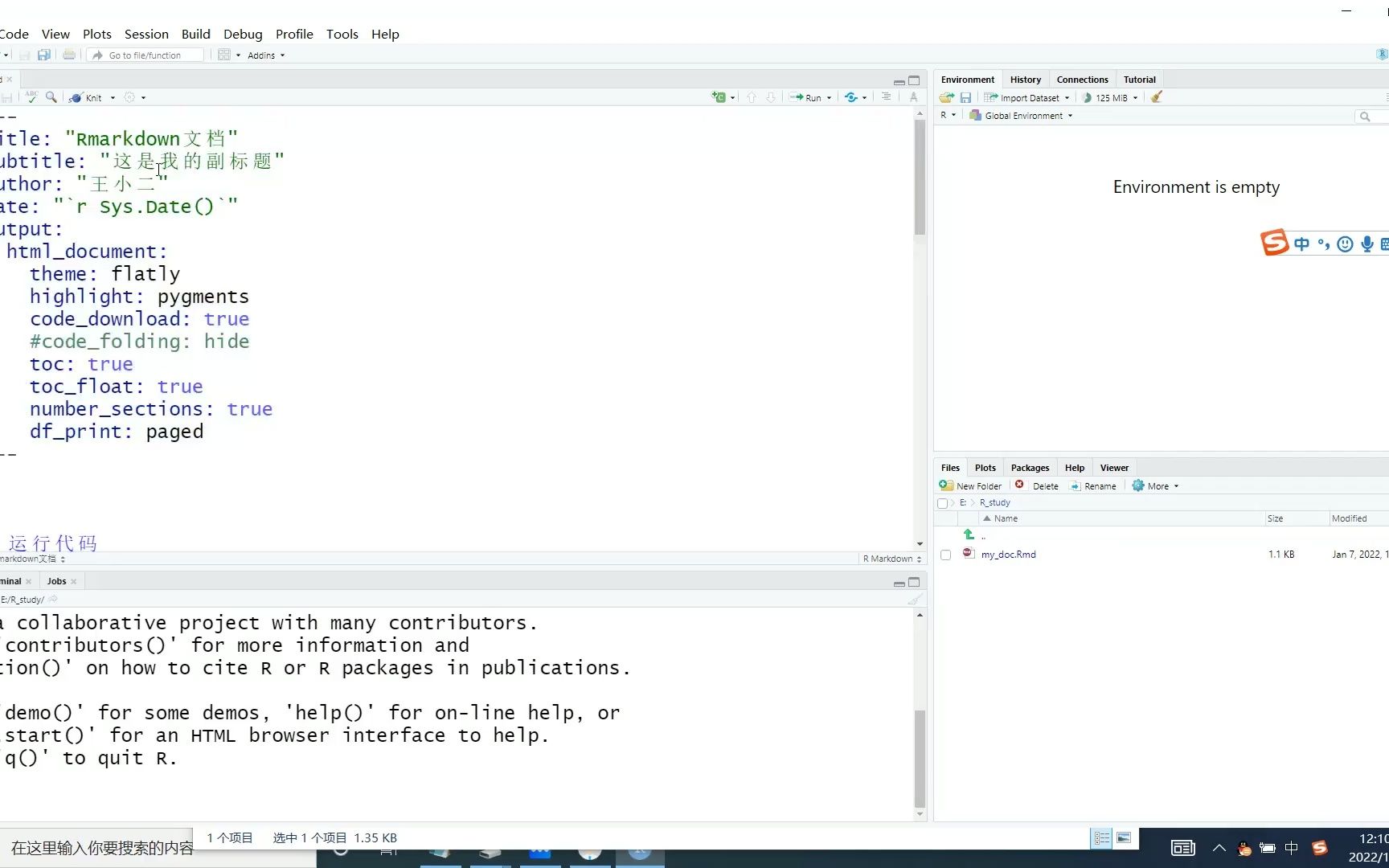Screen dimensions: 1389x868
Task: Switch to the Help tab in lower-right pane
Action: pos(1074,468)
